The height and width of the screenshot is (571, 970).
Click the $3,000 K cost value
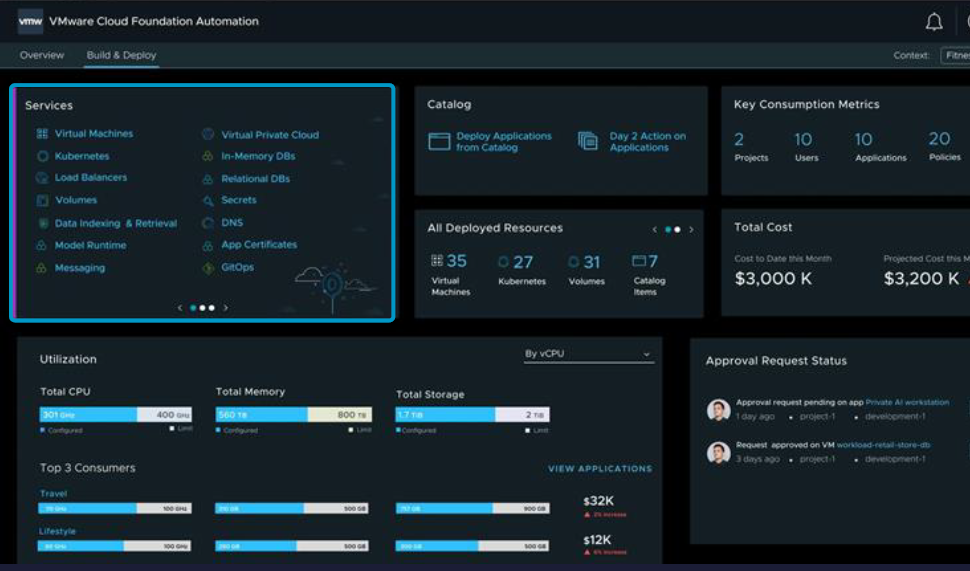(773, 279)
